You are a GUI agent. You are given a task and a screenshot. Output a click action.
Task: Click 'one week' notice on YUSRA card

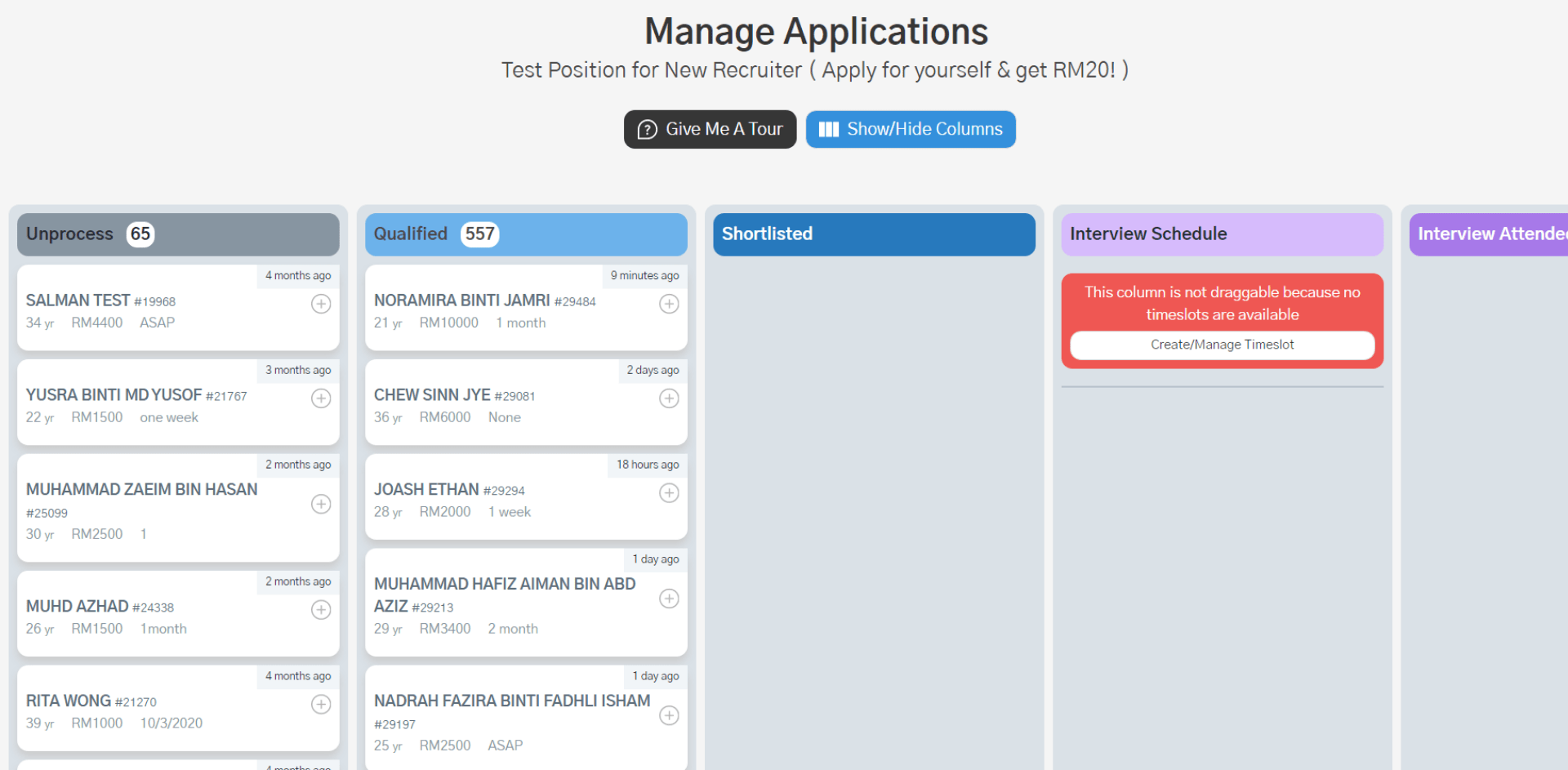168,418
